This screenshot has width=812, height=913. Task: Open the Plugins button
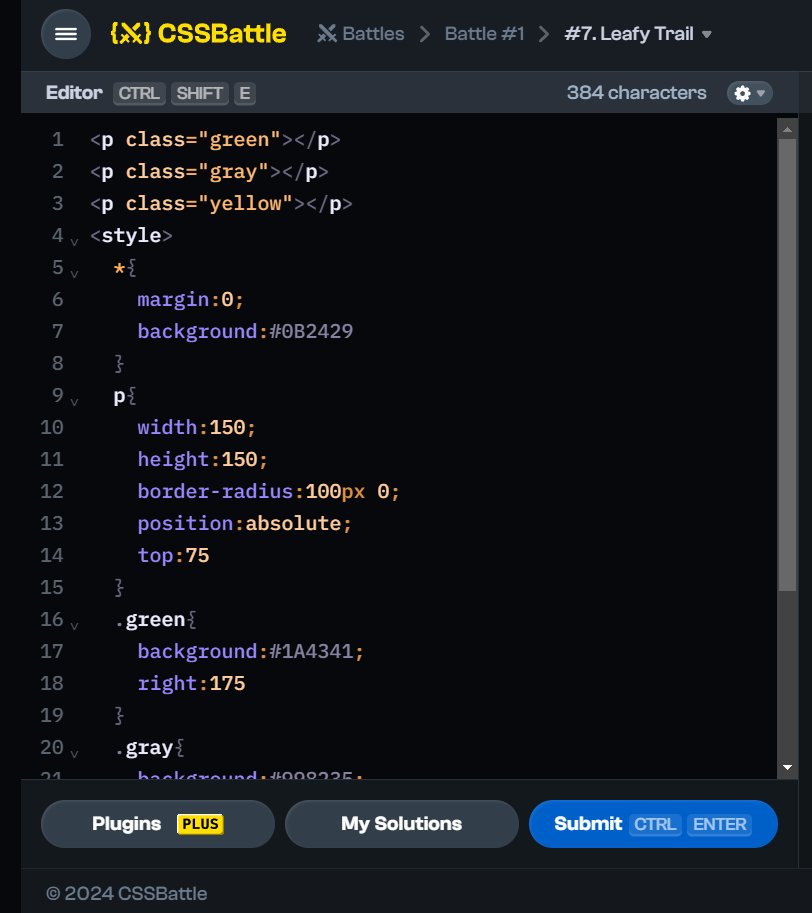click(158, 824)
